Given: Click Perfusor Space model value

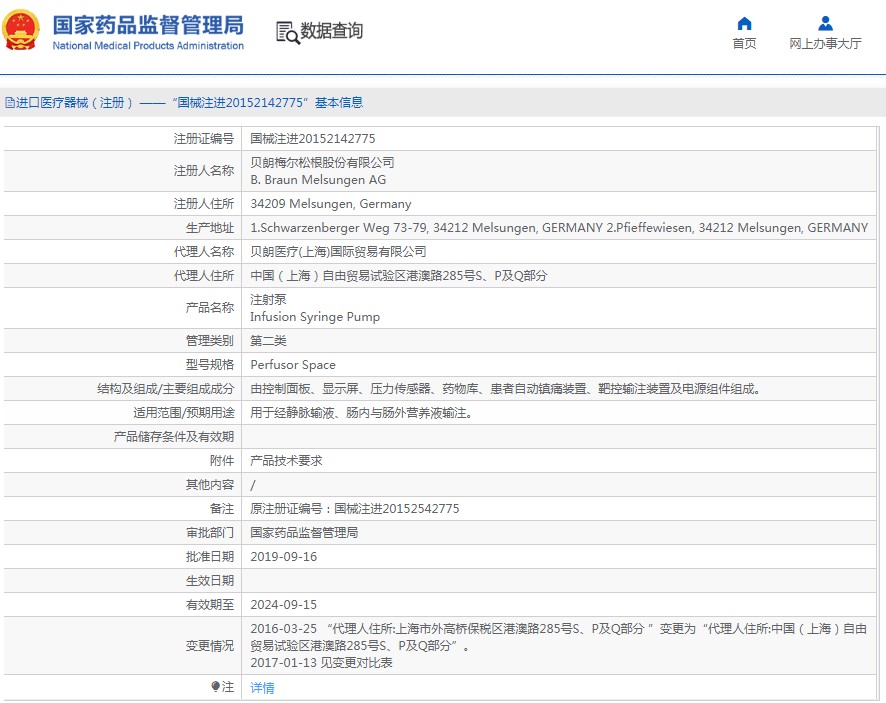Looking at the screenshot, I should [293, 365].
